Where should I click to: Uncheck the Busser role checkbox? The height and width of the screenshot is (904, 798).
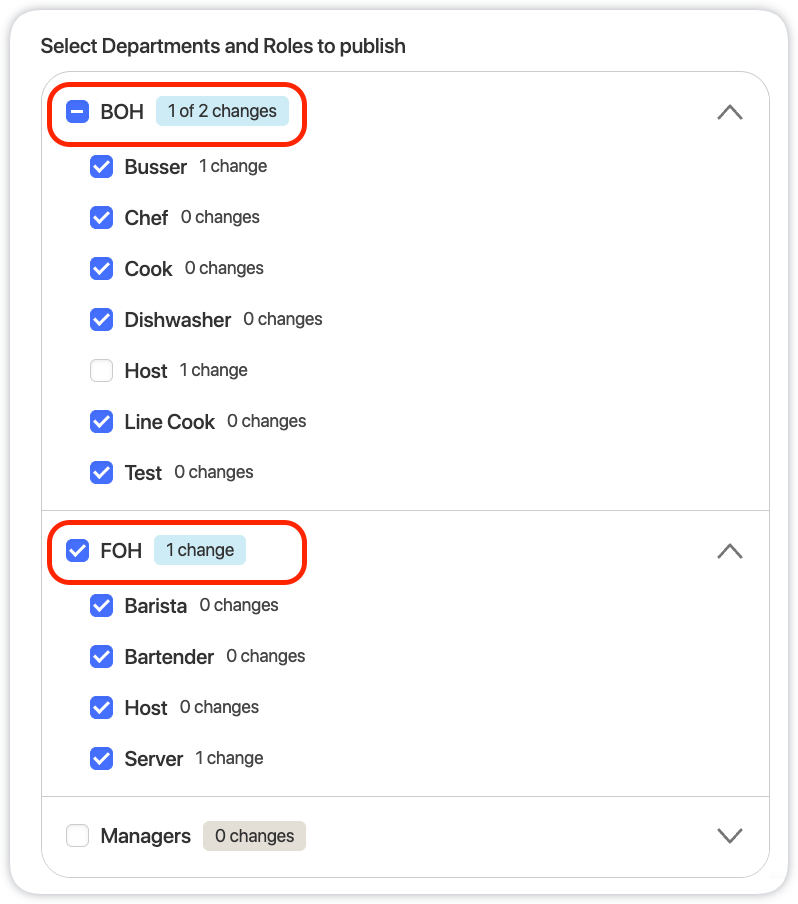(x=101, y=167)
